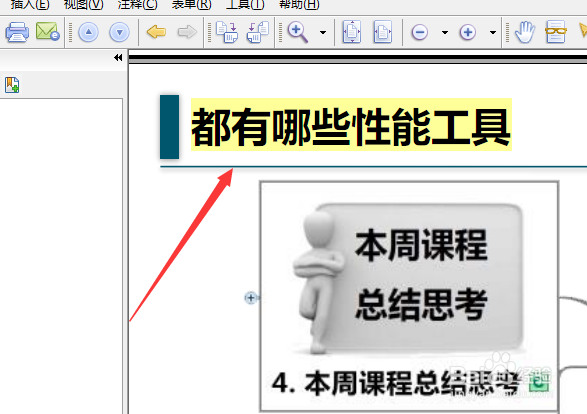Click the add bookmark icon
The width and height of the screenshot is (587, 414).
click(x=12, y=85)
